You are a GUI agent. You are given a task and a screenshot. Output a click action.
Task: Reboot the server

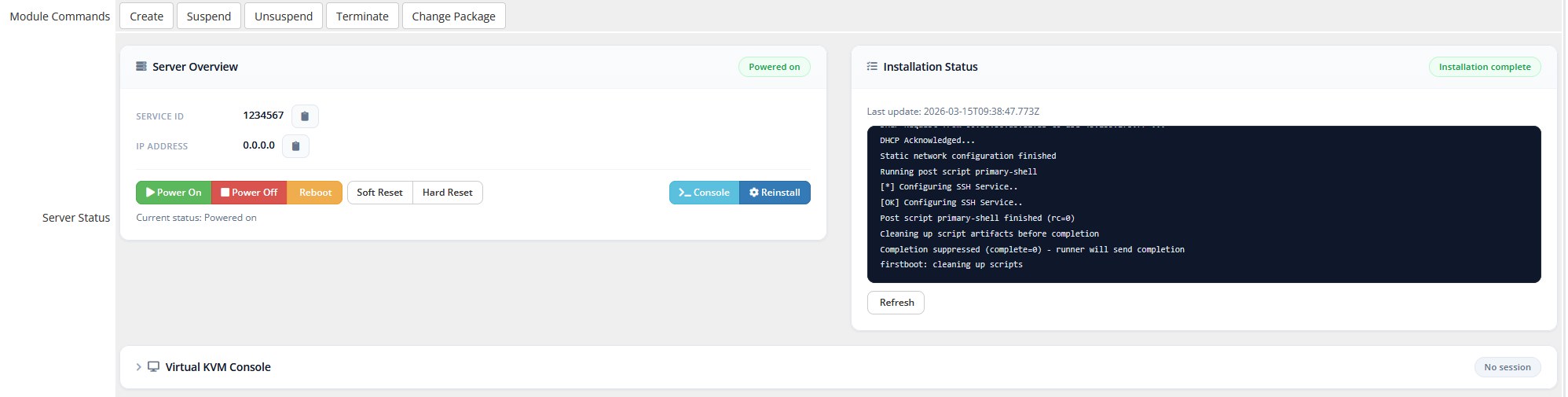pos(315,193)
